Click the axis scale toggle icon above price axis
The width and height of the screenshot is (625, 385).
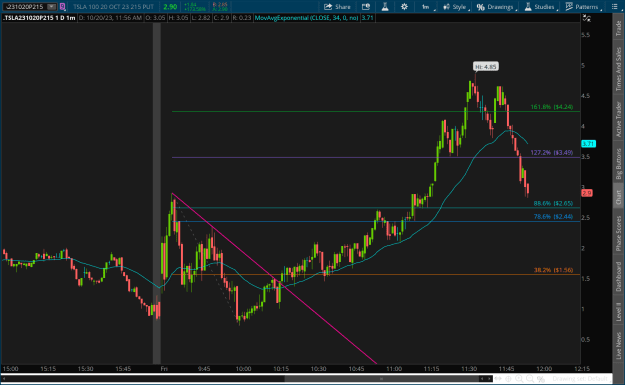point(587,18)
